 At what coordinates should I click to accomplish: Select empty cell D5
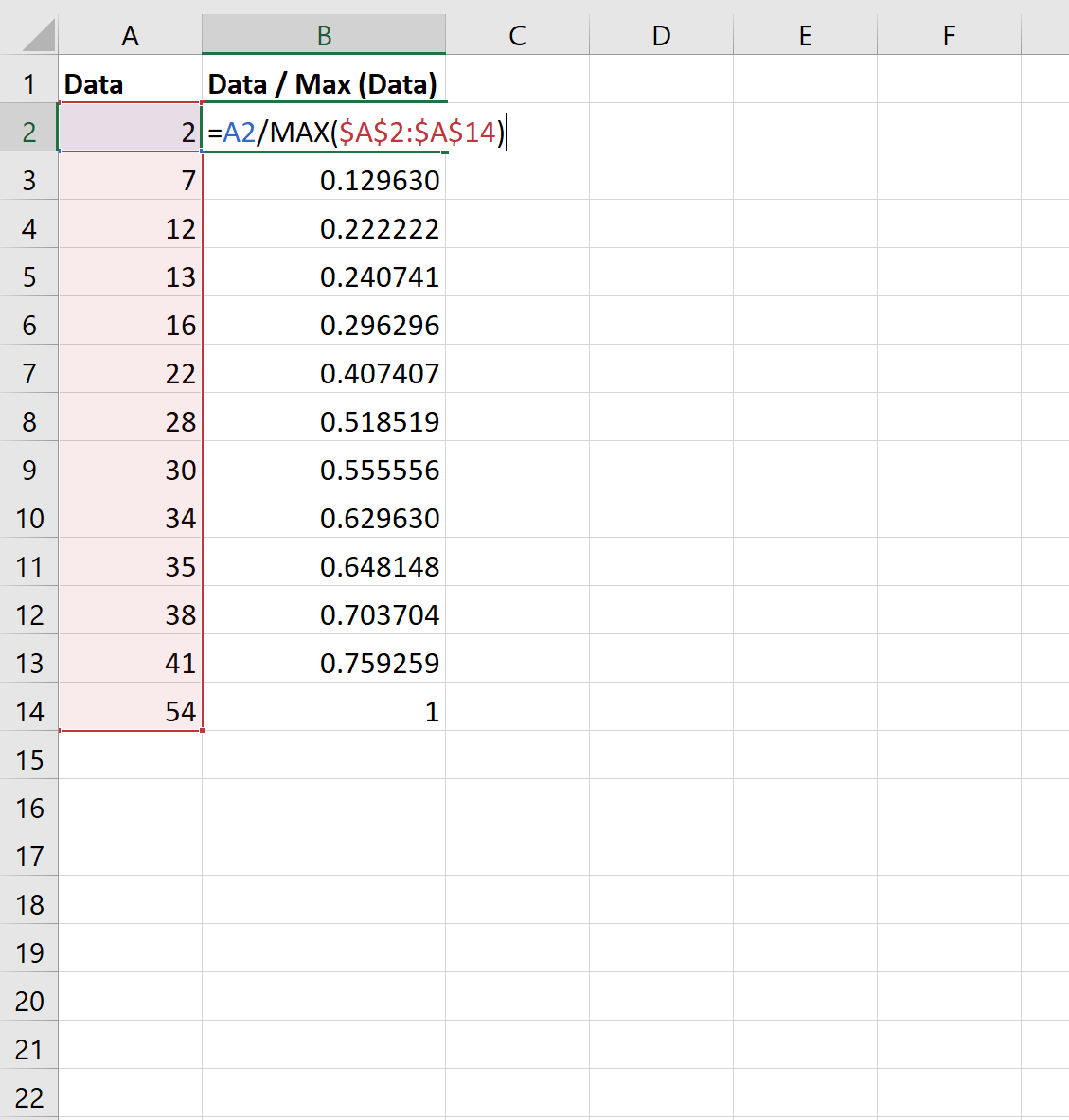[x=662, y=277]
